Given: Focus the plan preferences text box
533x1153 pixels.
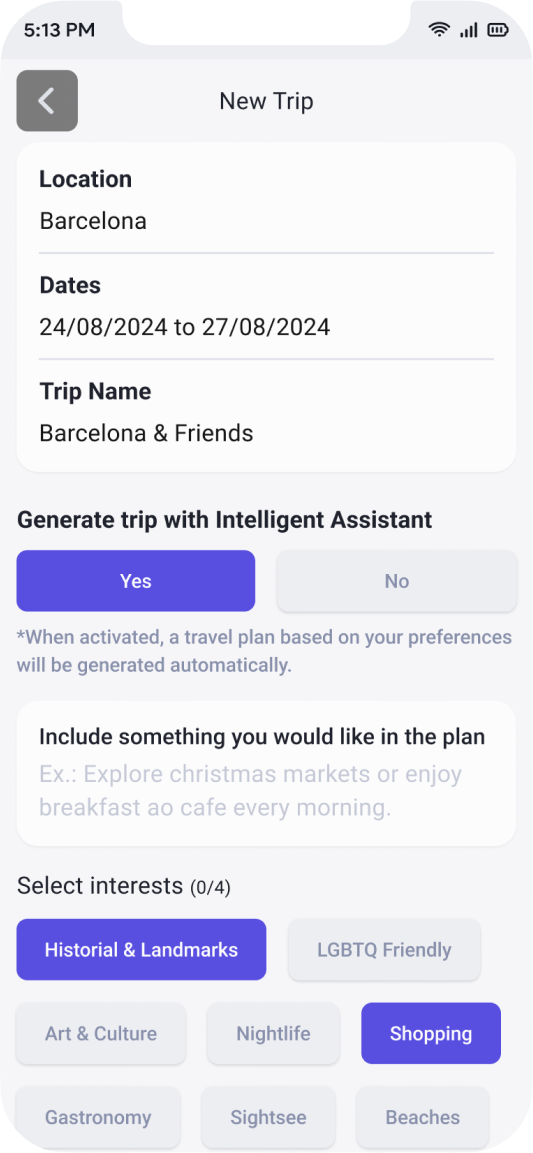Looking at the screenshot, I should click(266, 774).
